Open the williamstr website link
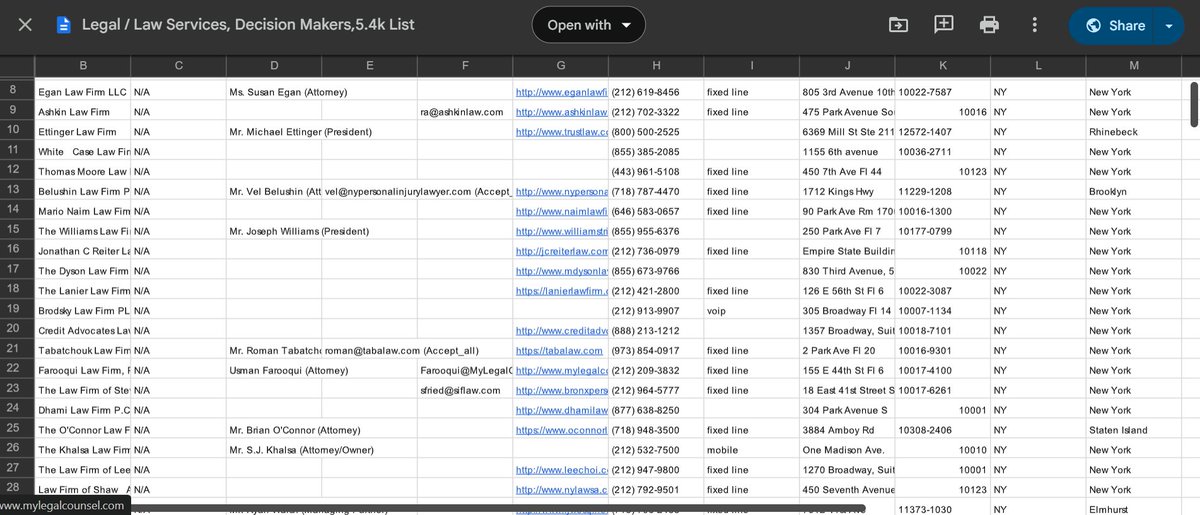 (x=561, y=231)
